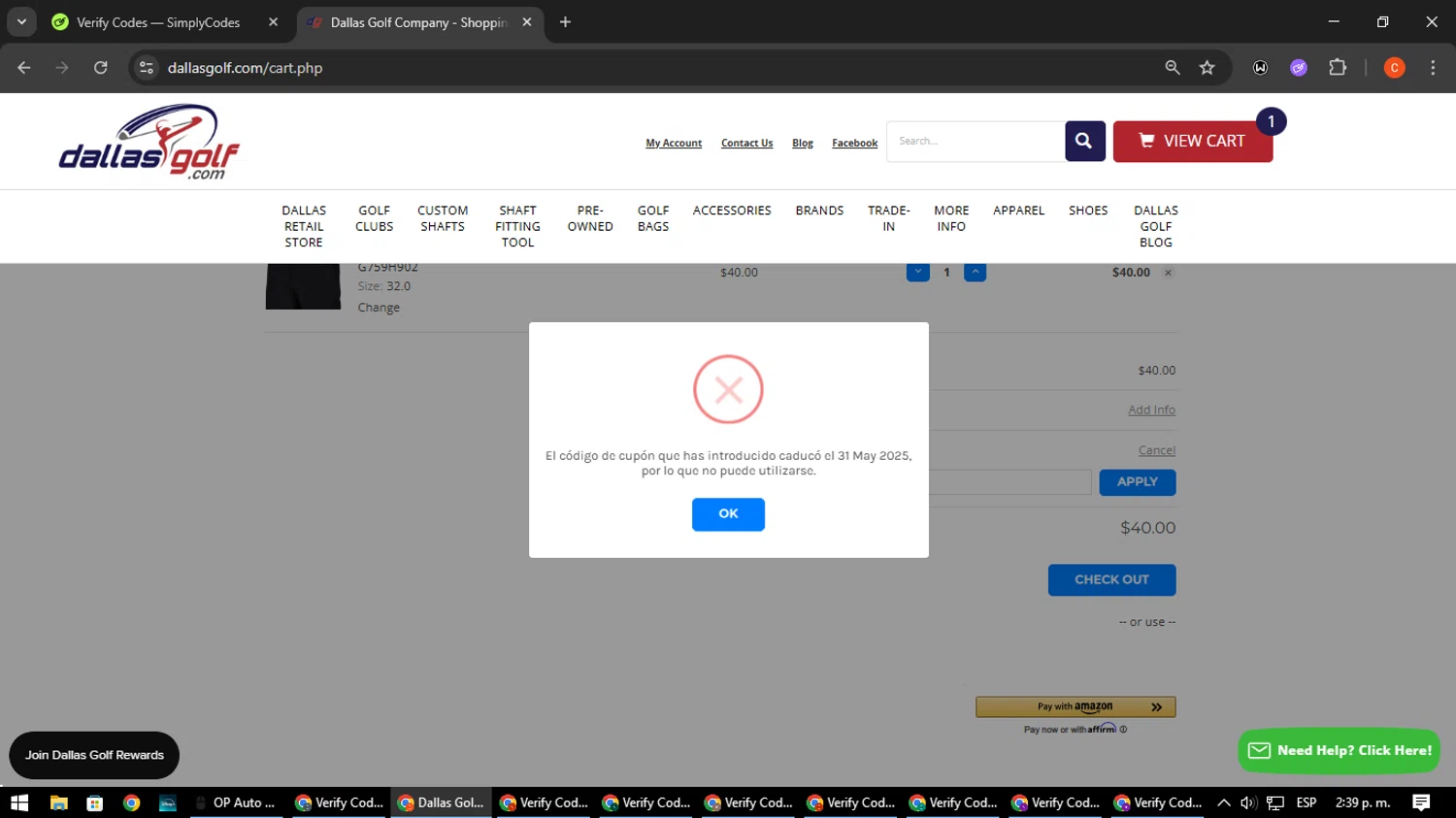Viewport: 1456px width, 818px height.
Task: Open the Shoes menu
Action: pyautogui.click(x=1088, y=211)
